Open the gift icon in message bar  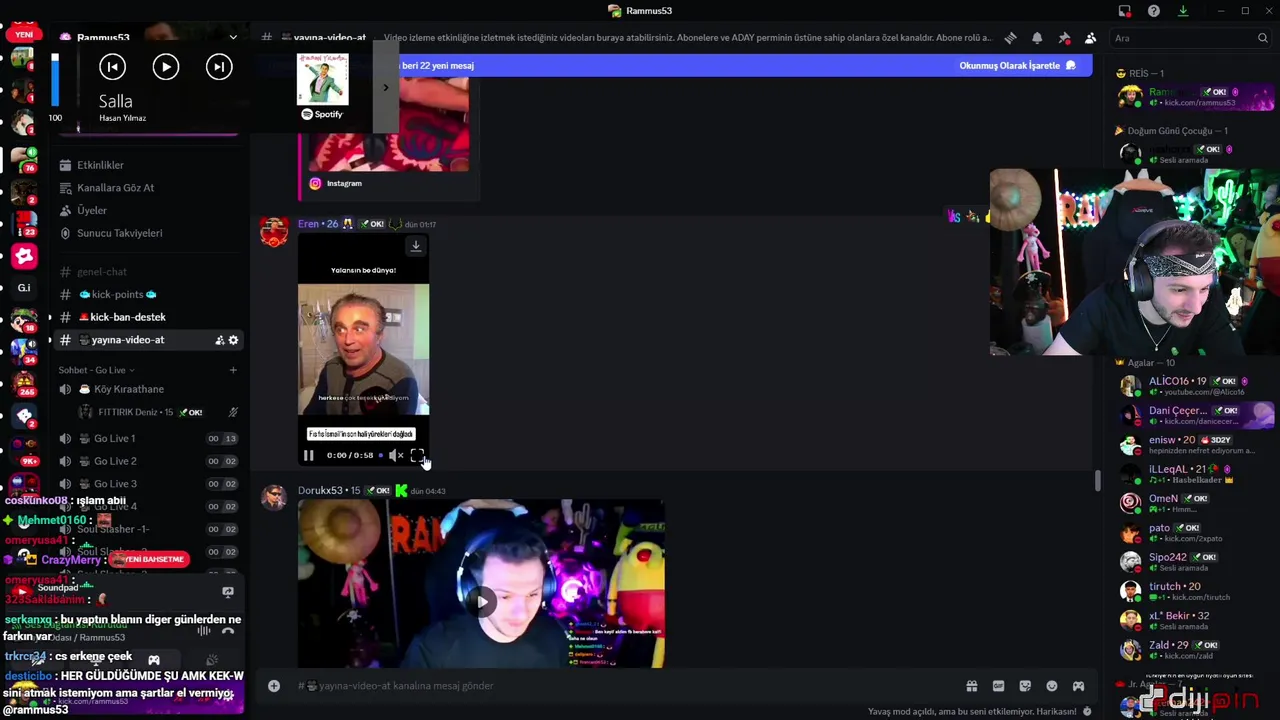pos(971,686)
